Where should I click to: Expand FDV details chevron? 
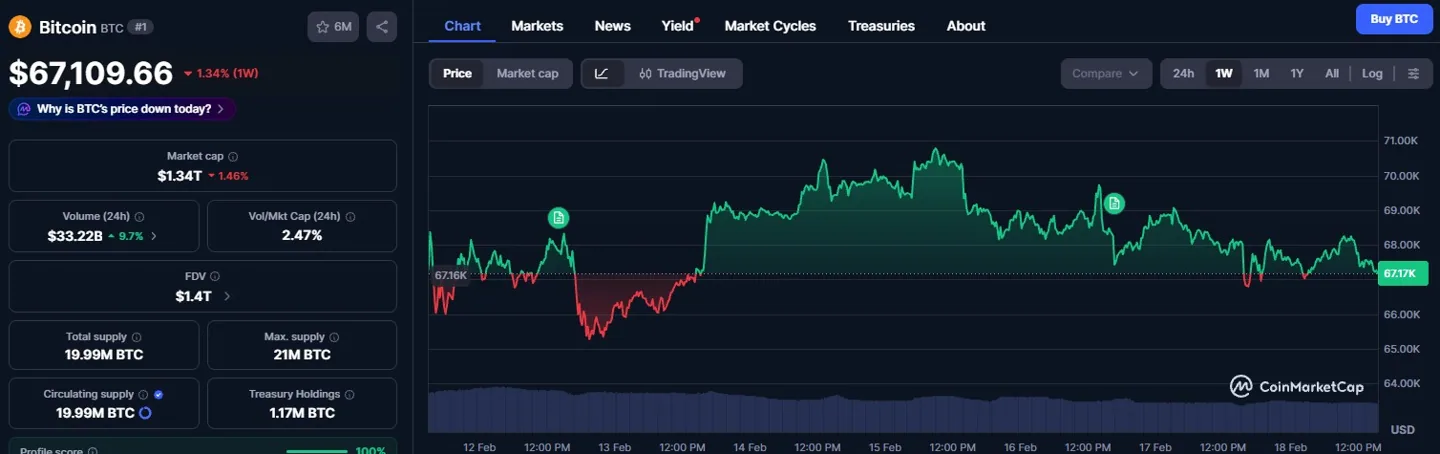227,296
